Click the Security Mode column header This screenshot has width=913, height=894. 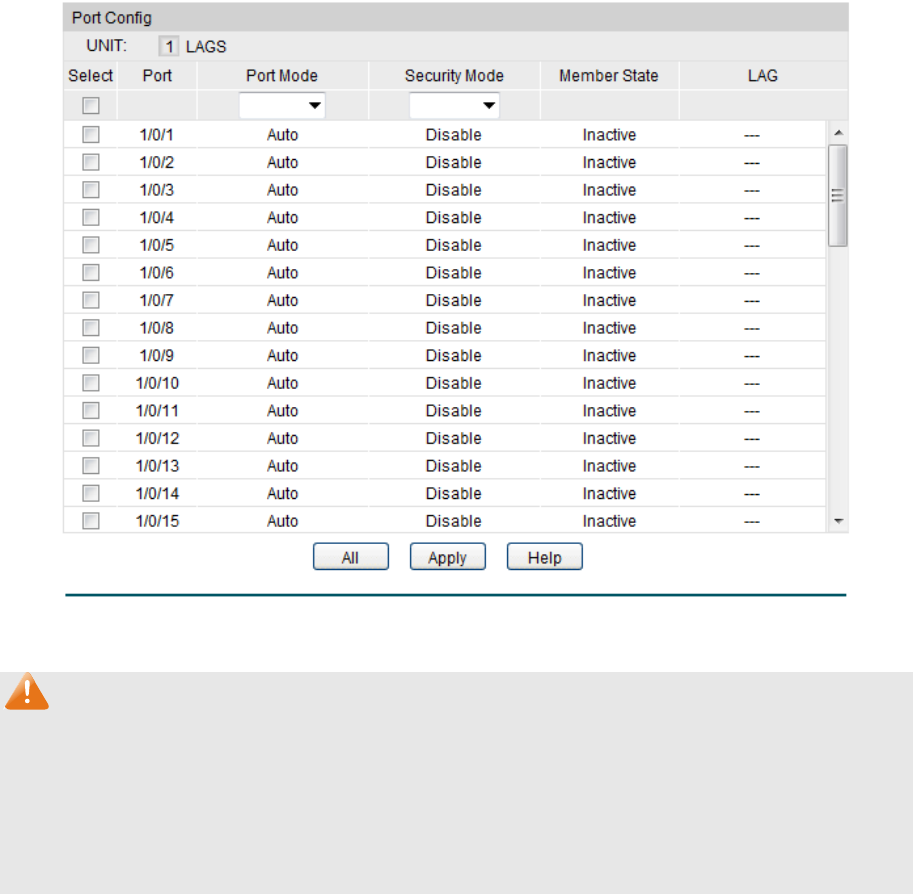tap(454, 76)
